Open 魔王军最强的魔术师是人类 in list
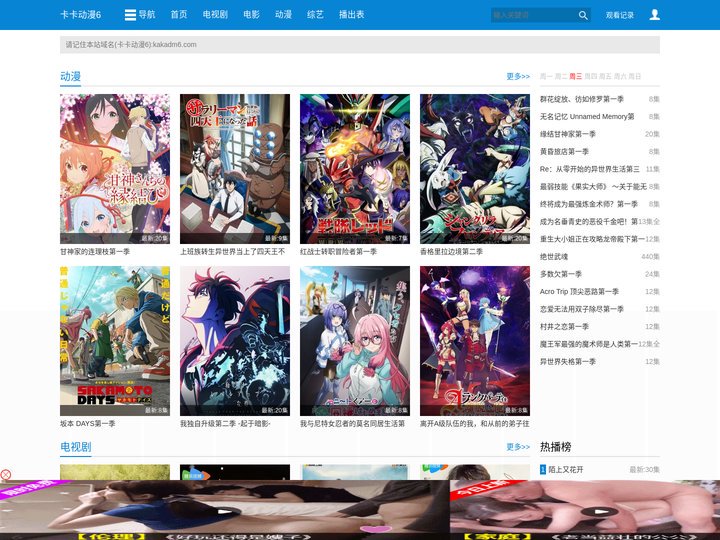The width and height of the screenshot is (720, 540). [x=589, y=344]
